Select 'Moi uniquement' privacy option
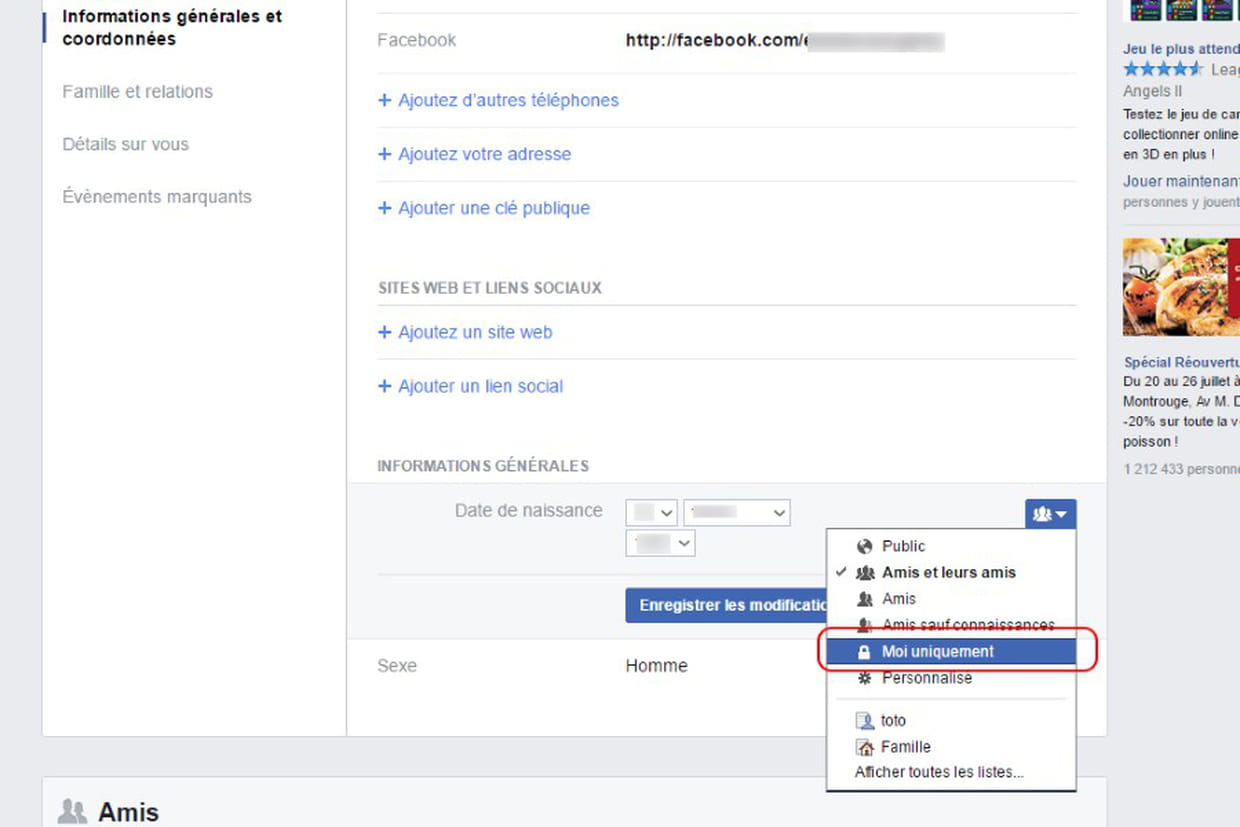The height and width of the screenshot is (827, 1240). 938,651
